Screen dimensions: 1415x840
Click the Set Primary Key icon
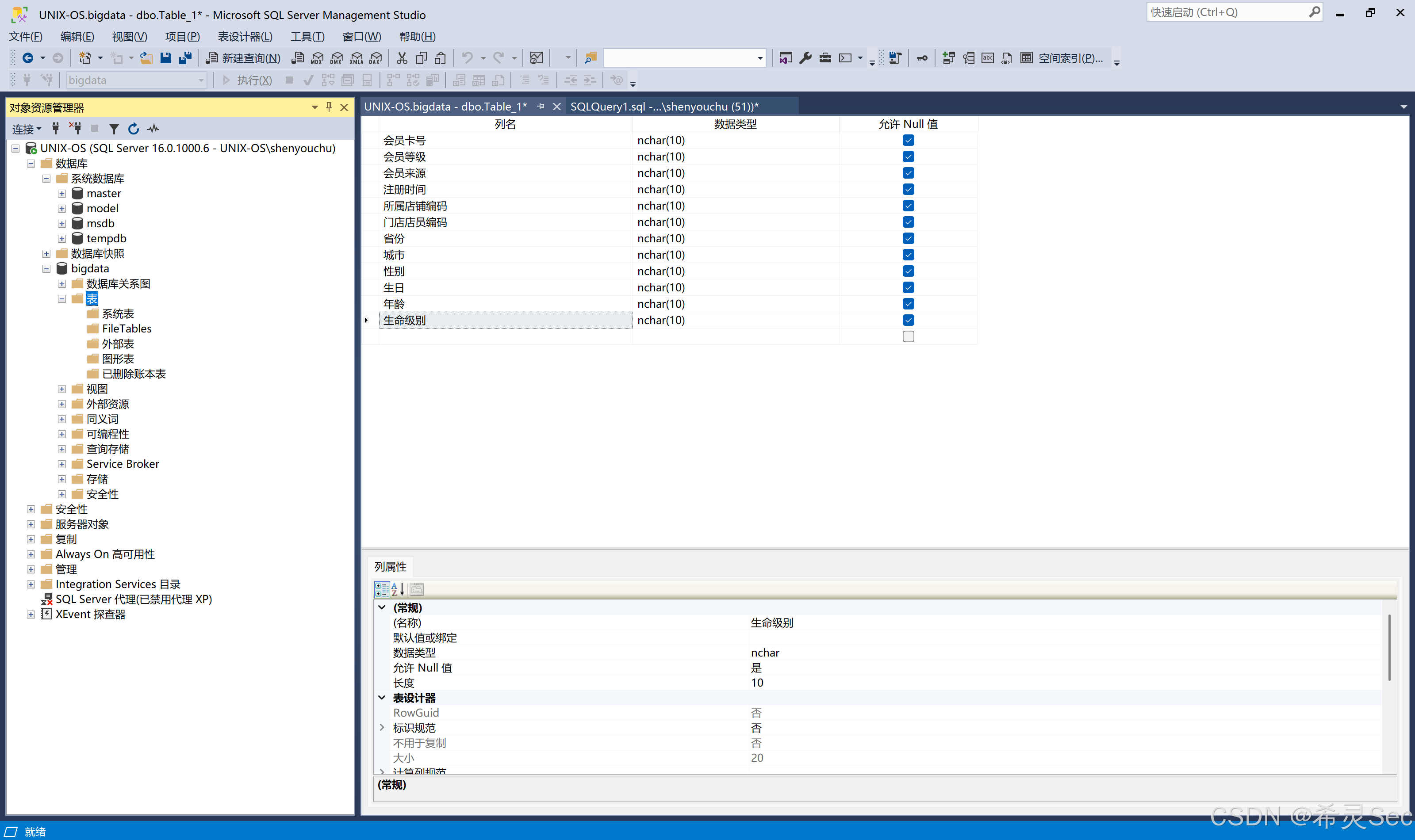coord(922,58)
